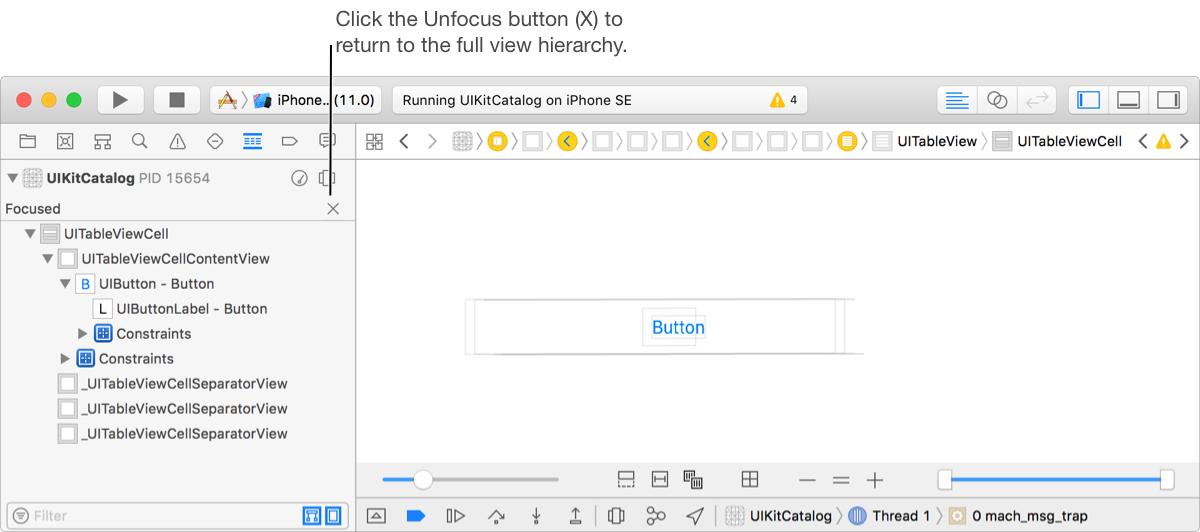Zoom out with the minus button

808,480
